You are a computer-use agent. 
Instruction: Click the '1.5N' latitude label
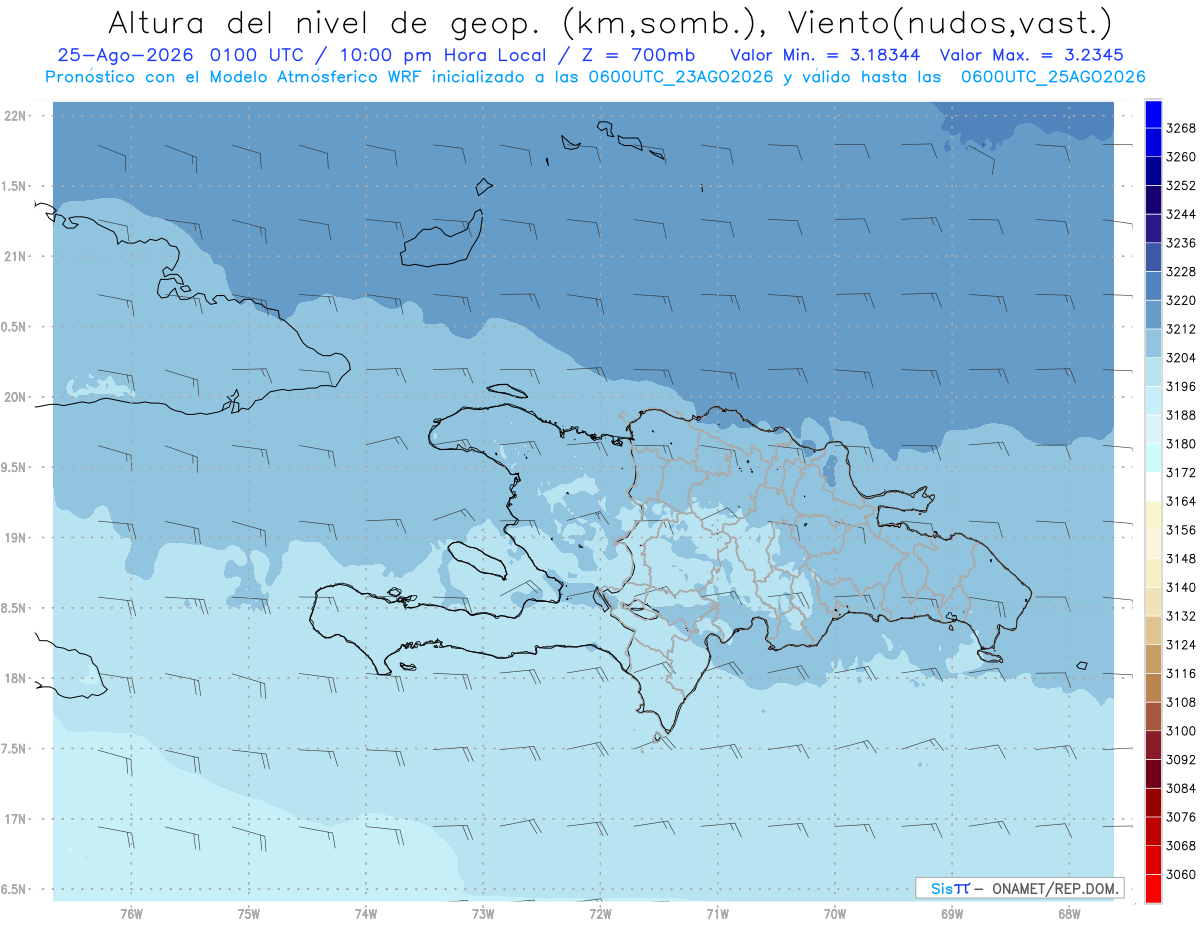coord(14,186)
